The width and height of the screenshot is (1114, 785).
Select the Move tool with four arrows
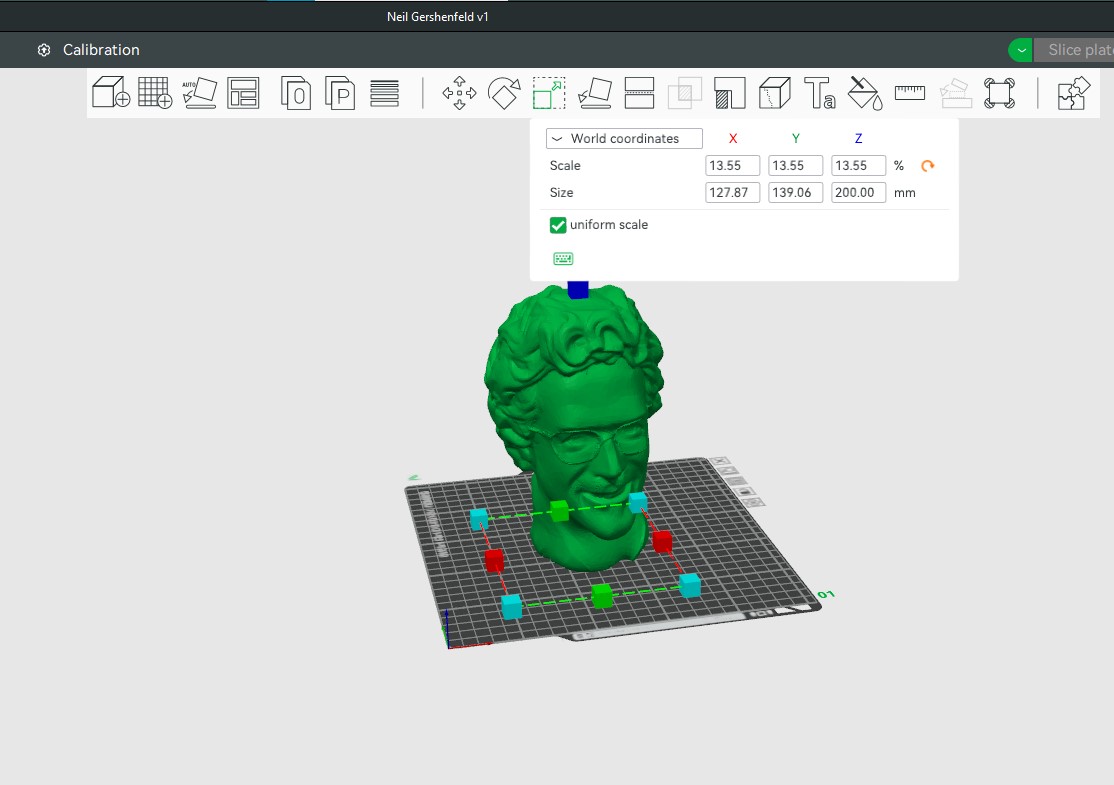tap(459, 93)
